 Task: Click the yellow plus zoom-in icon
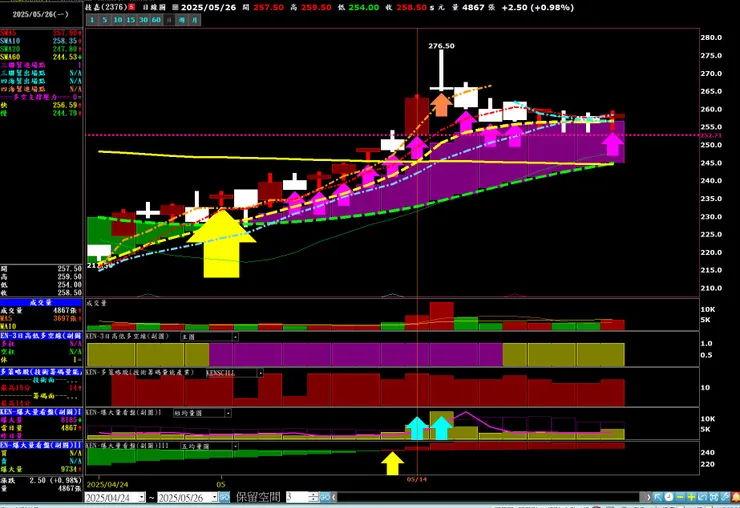(x=691, y=497)
